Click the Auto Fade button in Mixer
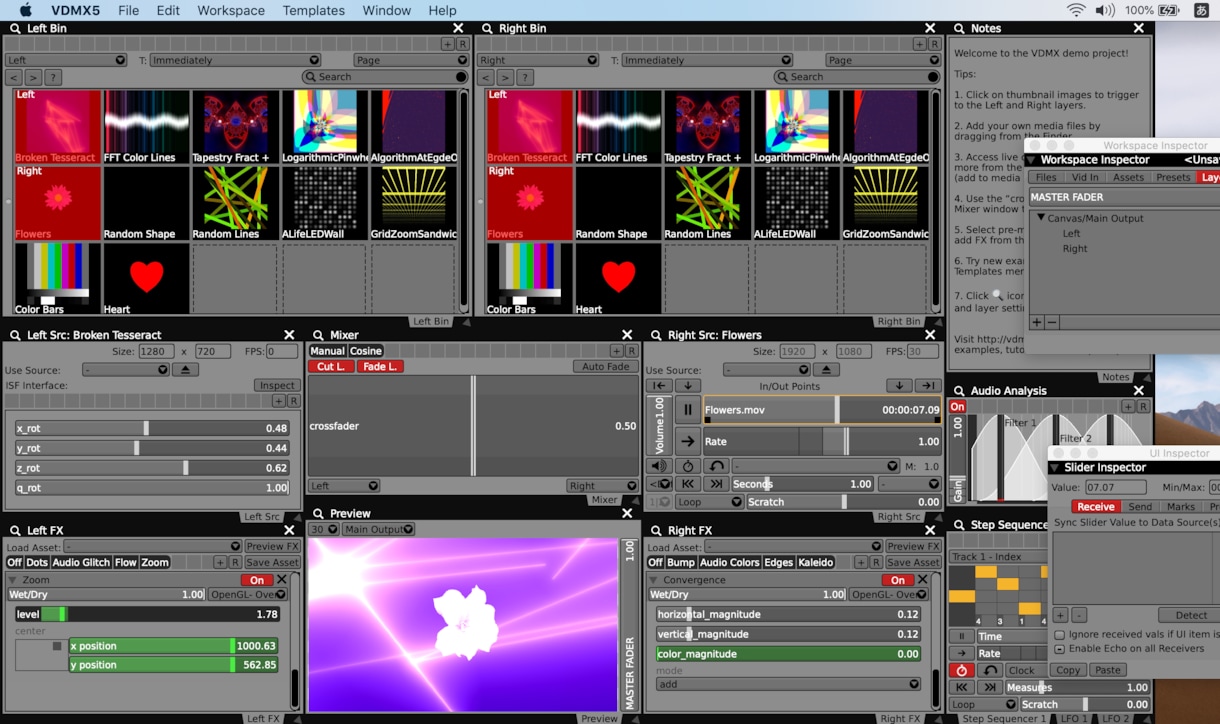Viewport: 1220px width, 724px height. (606, 367)
